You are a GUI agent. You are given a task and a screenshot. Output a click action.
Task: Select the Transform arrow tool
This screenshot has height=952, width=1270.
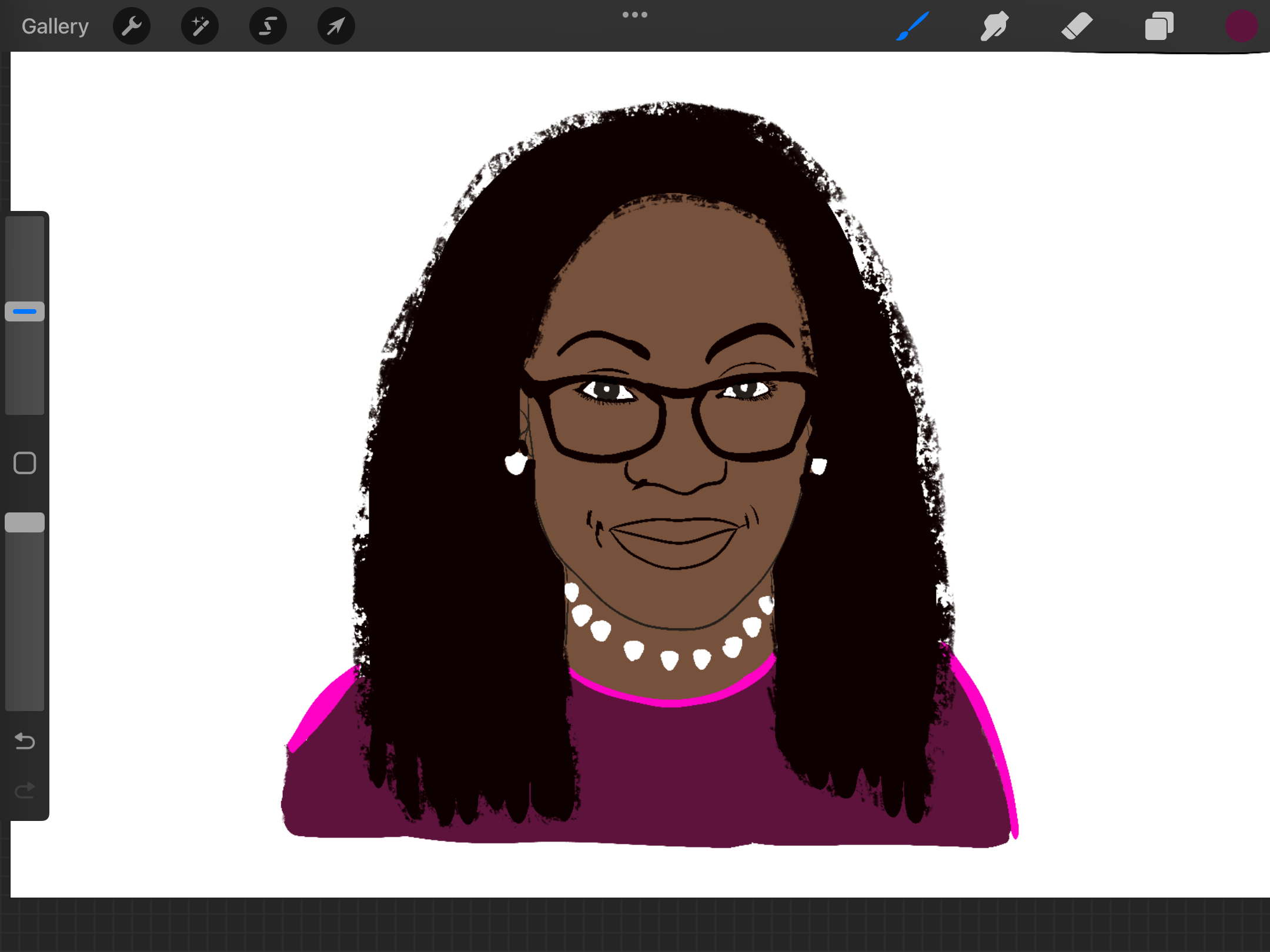pyautogui.click(x=335, y=26)
